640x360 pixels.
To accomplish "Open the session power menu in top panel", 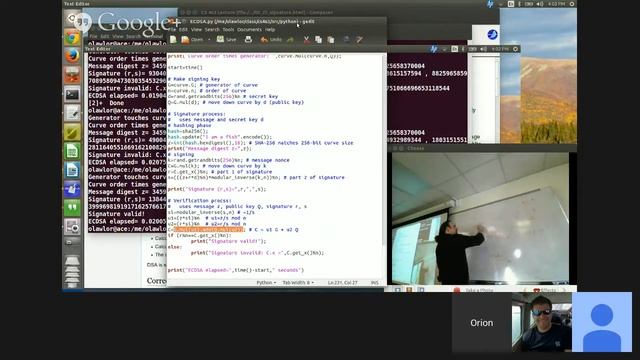I will [572, 4].
